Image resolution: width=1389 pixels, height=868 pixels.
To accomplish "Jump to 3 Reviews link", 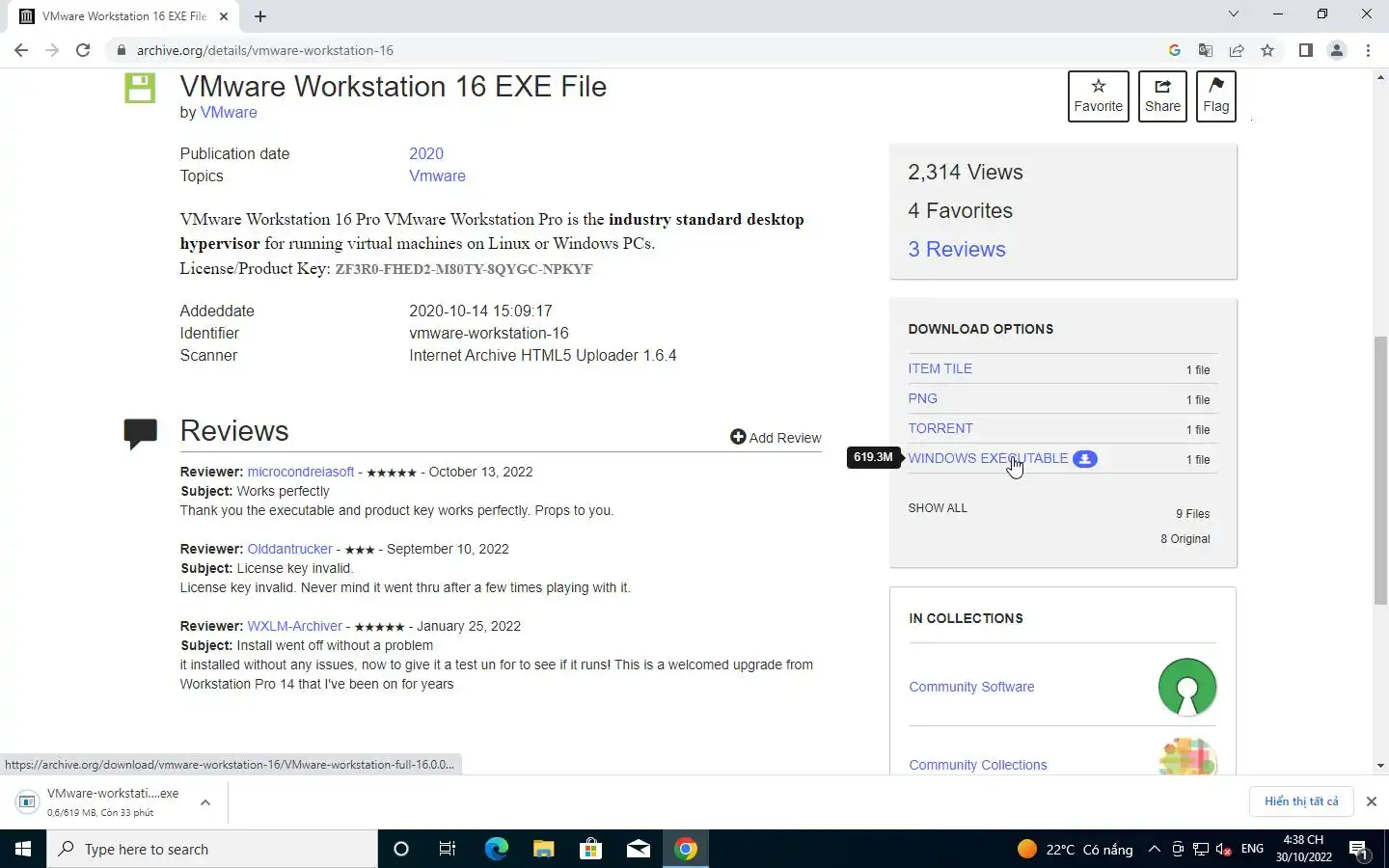I will click(x=957, y=249).
